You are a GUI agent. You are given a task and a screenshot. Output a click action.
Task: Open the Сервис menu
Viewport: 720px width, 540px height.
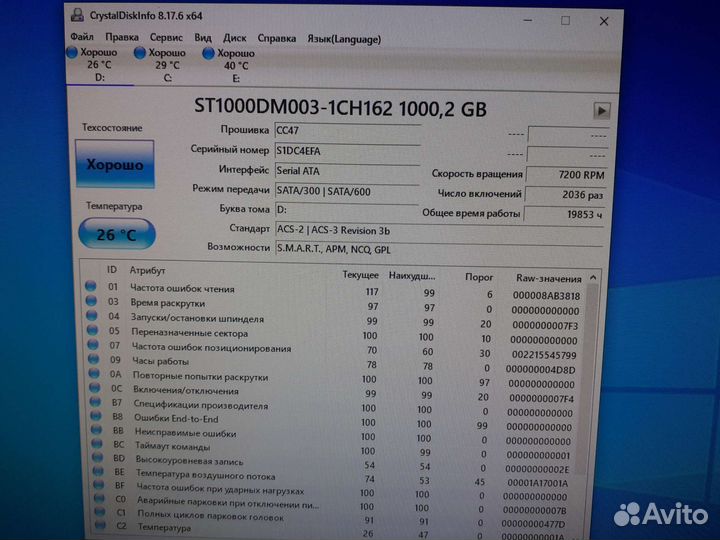(x=166, y=38)
